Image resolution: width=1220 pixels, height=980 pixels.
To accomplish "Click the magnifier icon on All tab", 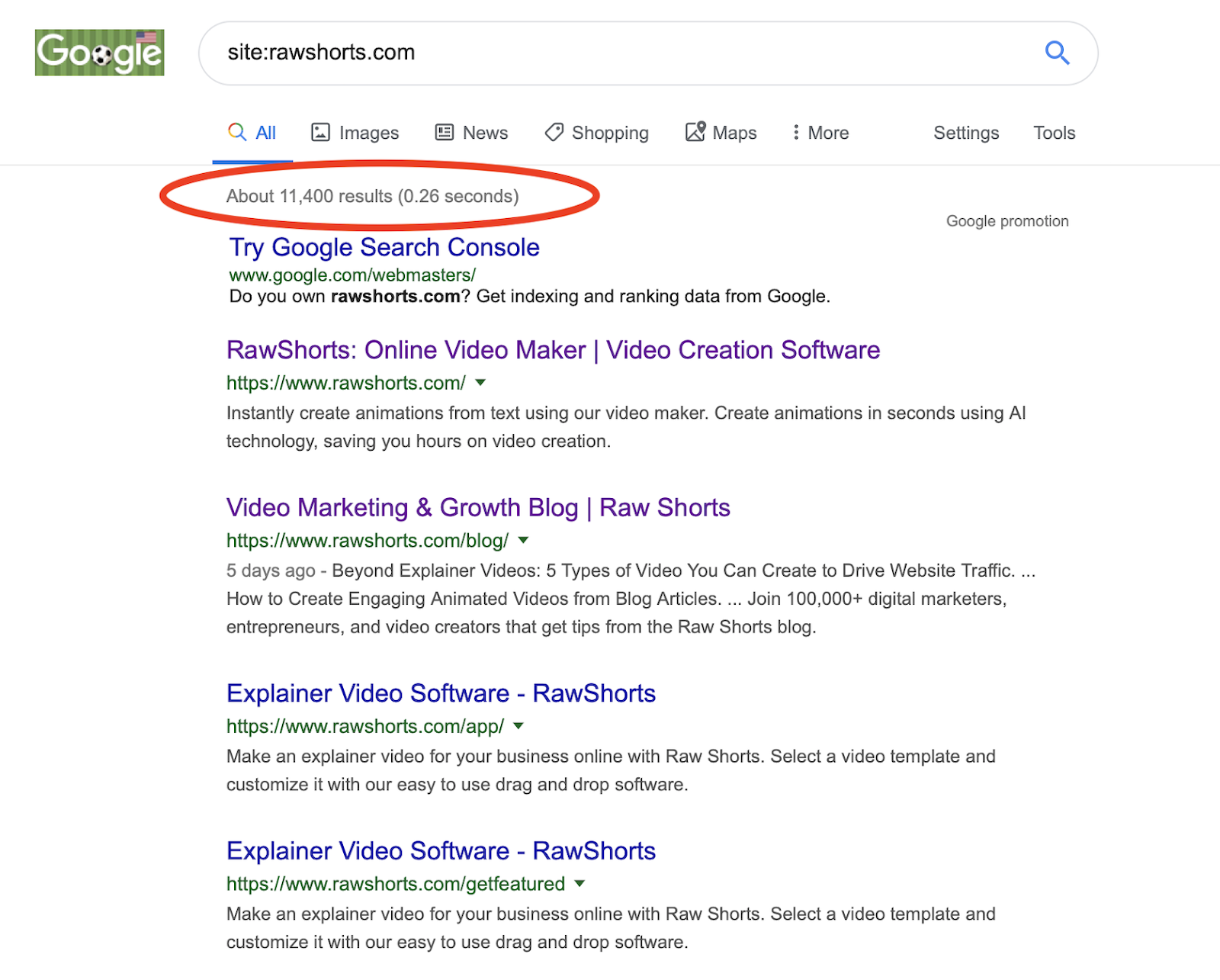I will click(x=237, y=132).
